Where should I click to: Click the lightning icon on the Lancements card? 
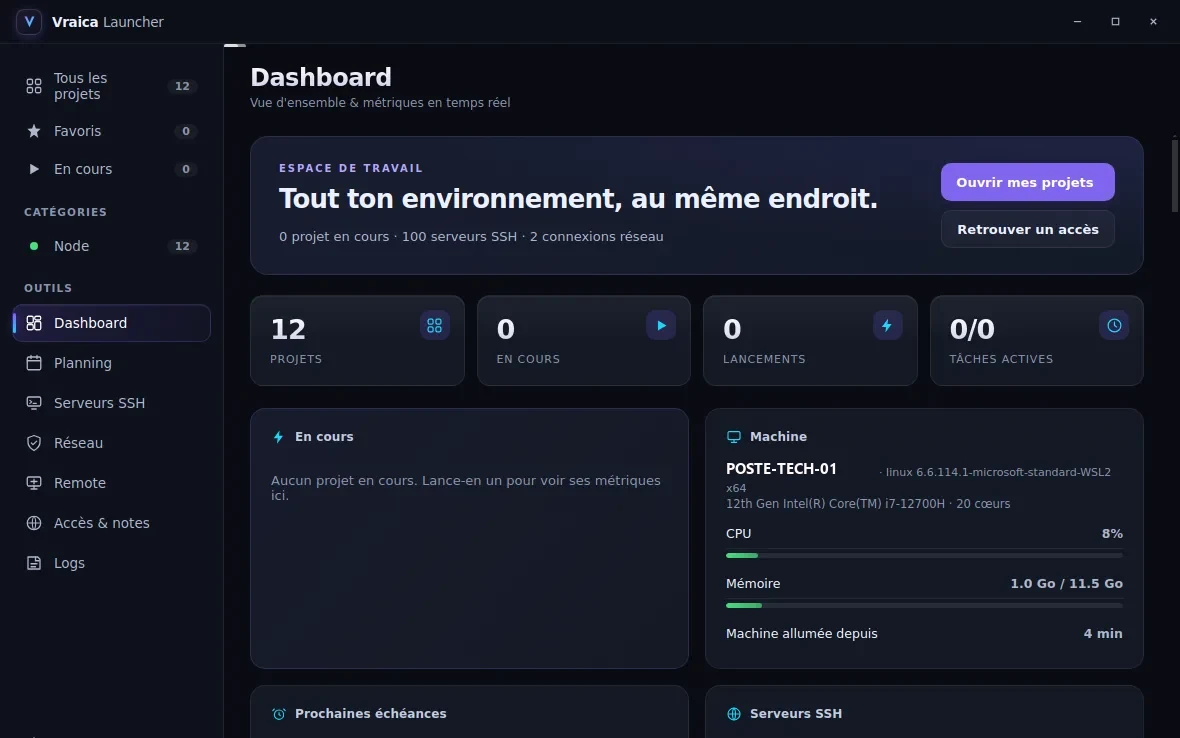[887, 326]
